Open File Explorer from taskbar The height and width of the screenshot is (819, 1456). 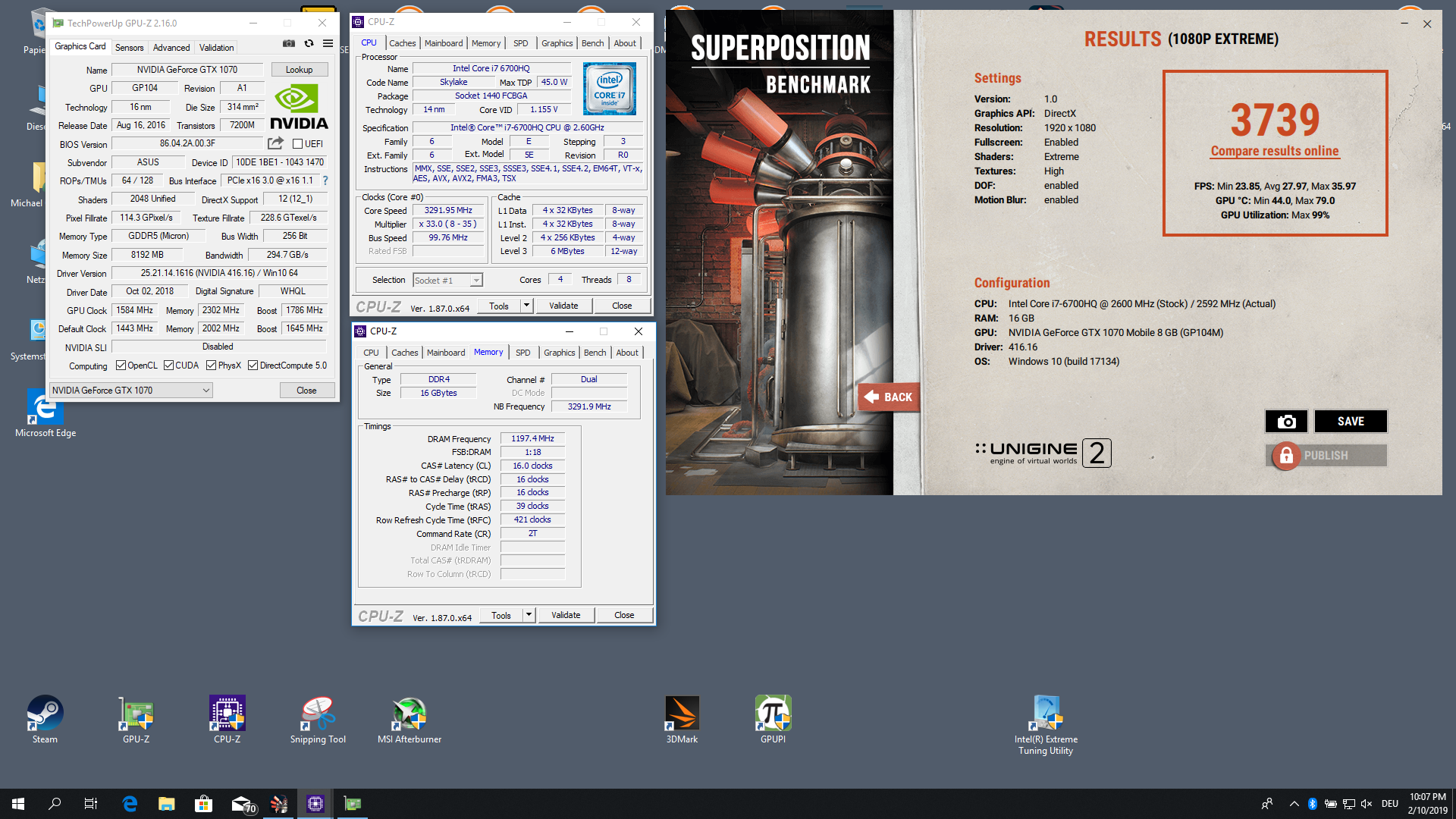point(167,804)
